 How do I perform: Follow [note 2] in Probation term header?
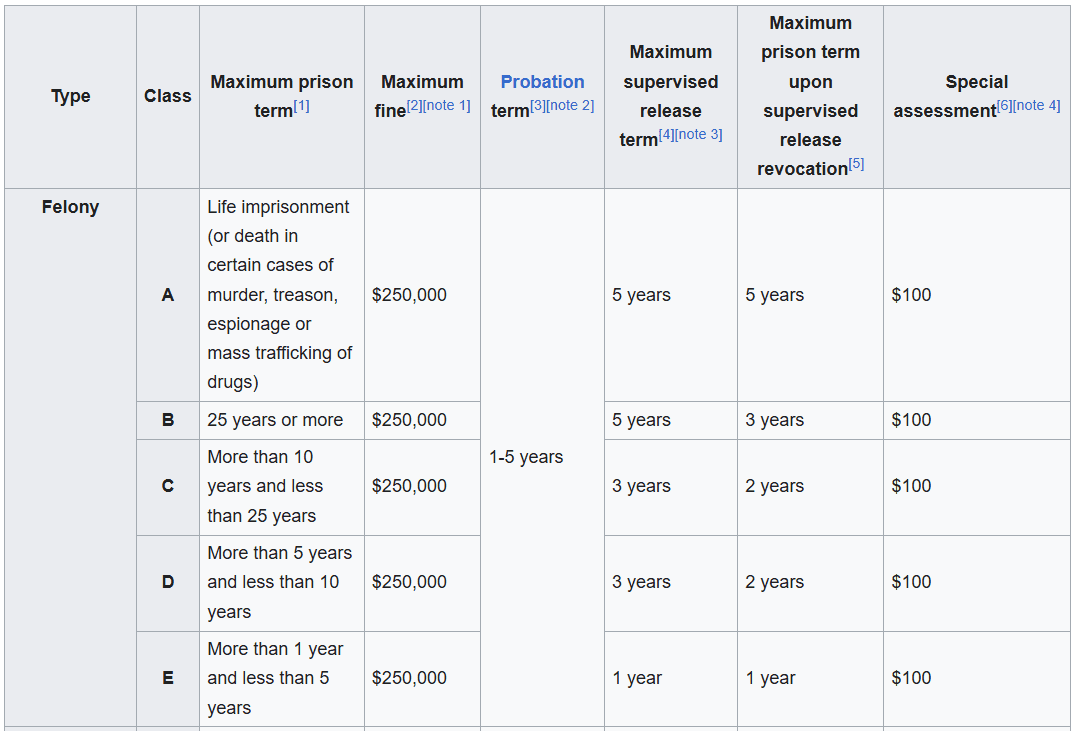(x=571, y=106)
